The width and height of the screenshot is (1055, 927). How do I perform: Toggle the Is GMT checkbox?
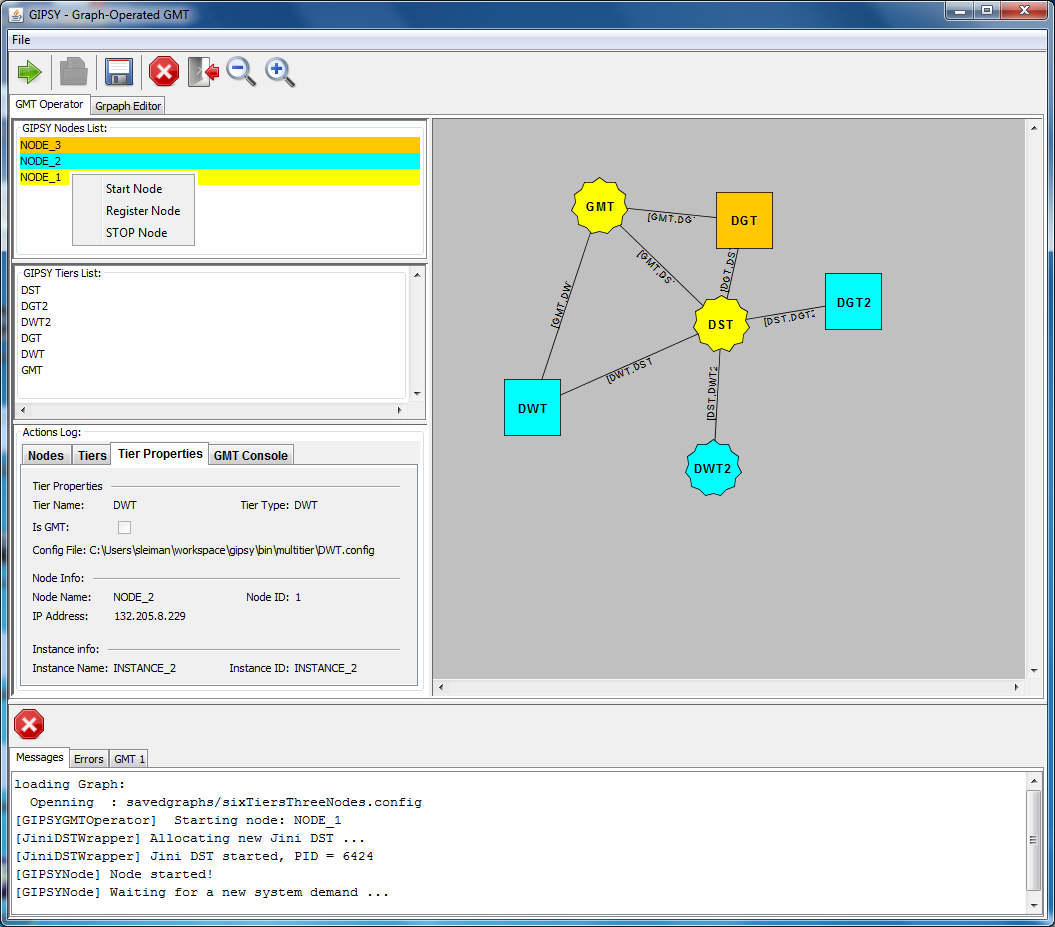coord(125,527)
